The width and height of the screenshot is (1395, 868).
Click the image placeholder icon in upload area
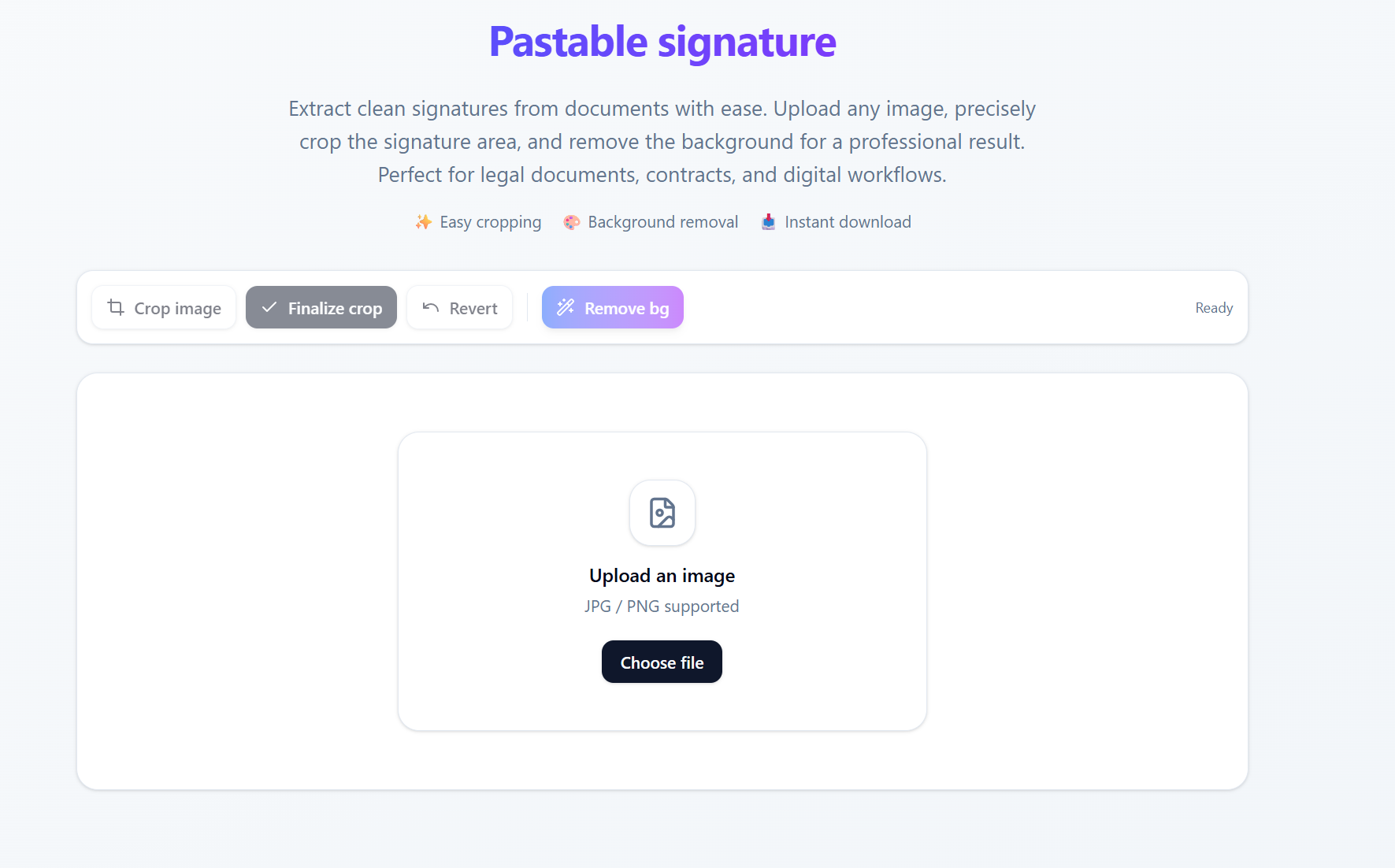pos(662,513)
